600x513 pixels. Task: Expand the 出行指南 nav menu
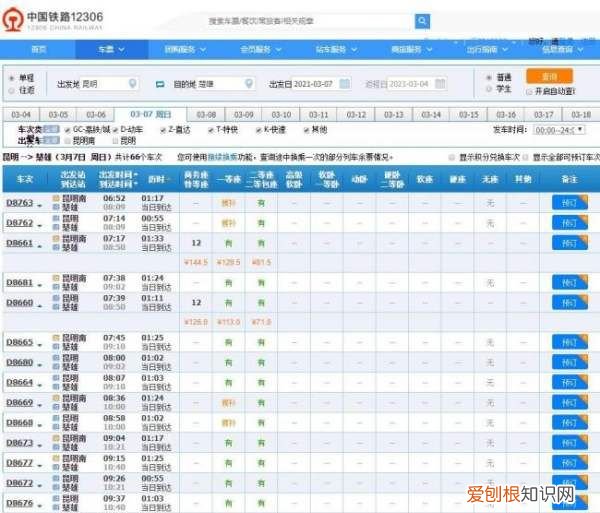coord(487,49)
